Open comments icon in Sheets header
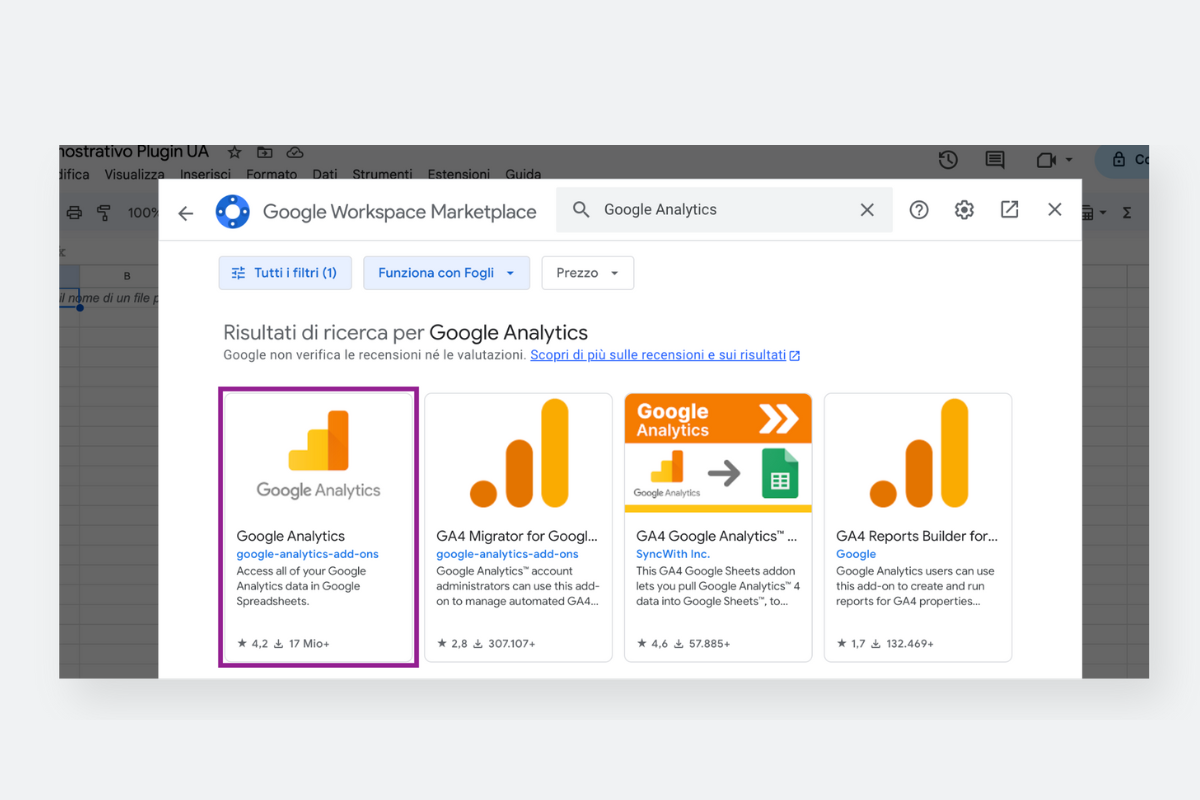 tap(994, 160)
